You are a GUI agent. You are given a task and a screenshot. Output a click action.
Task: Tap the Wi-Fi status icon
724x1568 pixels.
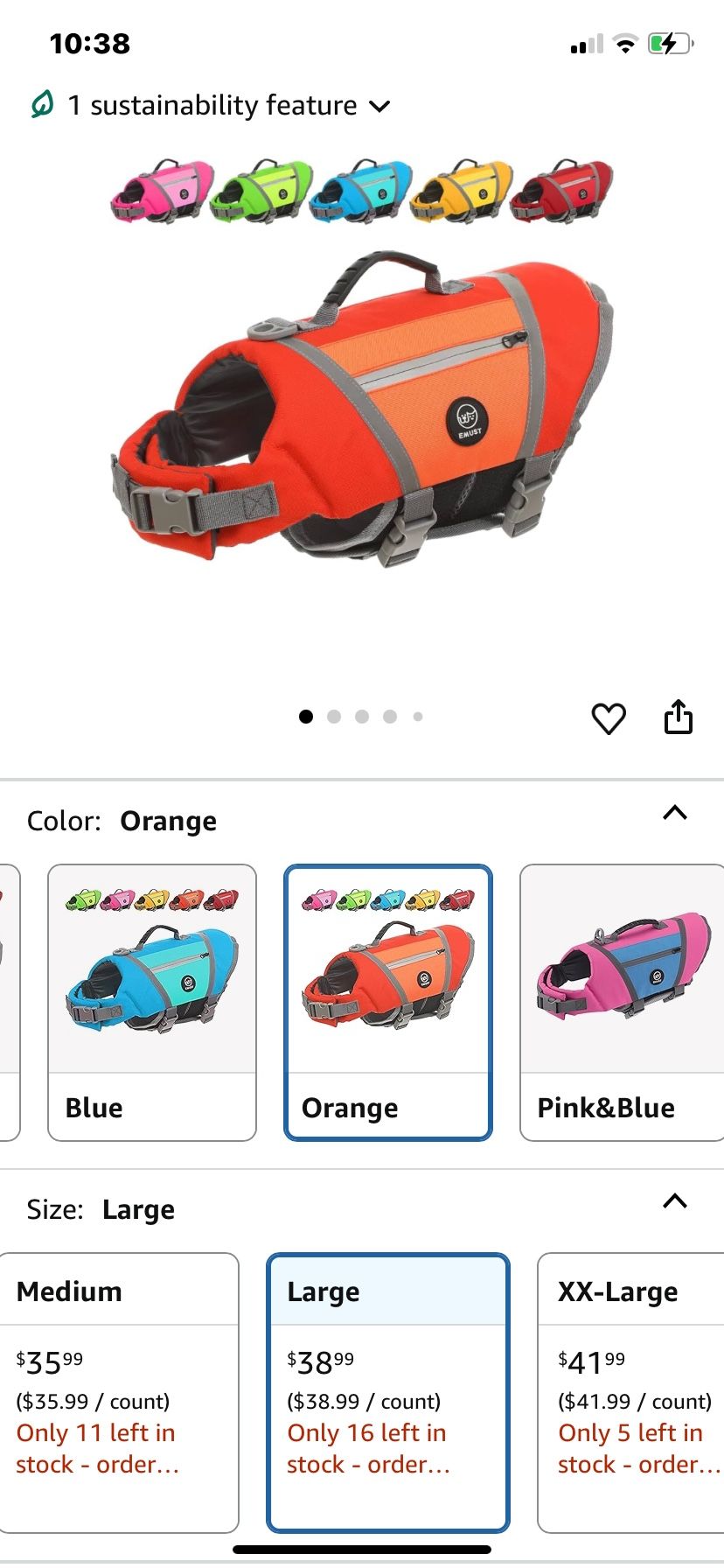[x=625, y=44]
